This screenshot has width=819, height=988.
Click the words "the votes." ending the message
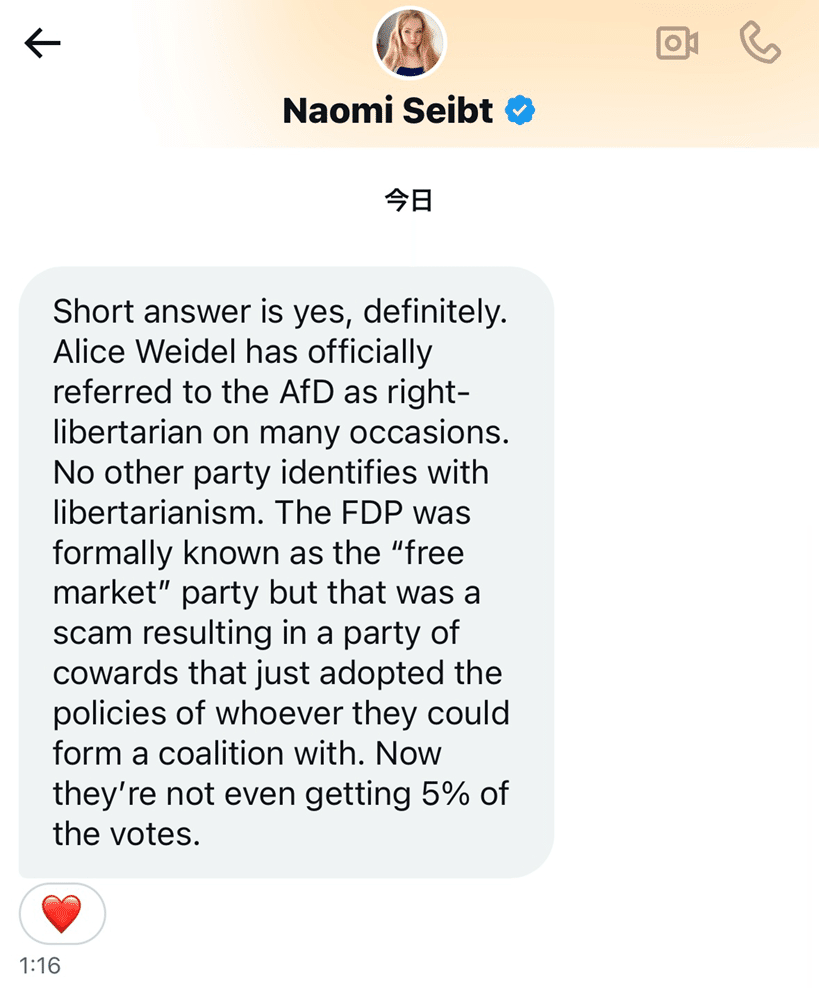pyautogui.click(x=126, y=834)
